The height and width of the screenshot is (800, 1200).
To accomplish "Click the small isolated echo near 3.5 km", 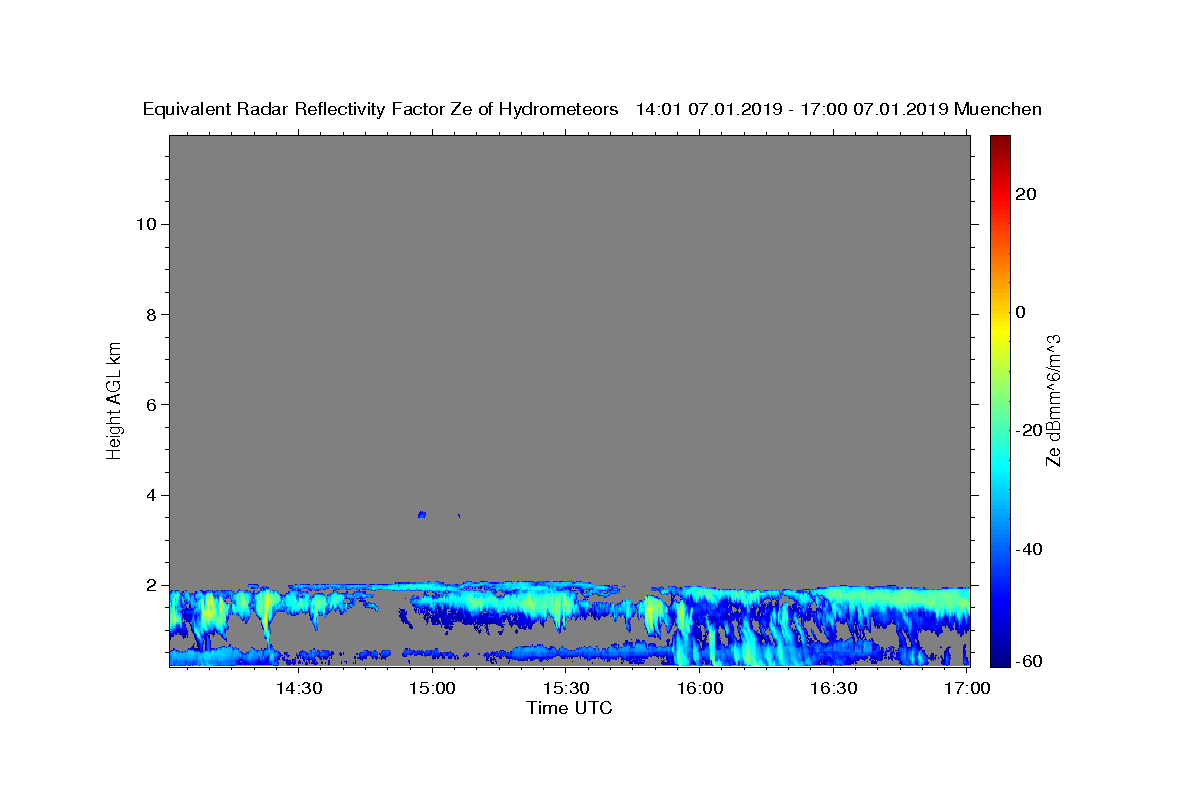I will [422, 514].
